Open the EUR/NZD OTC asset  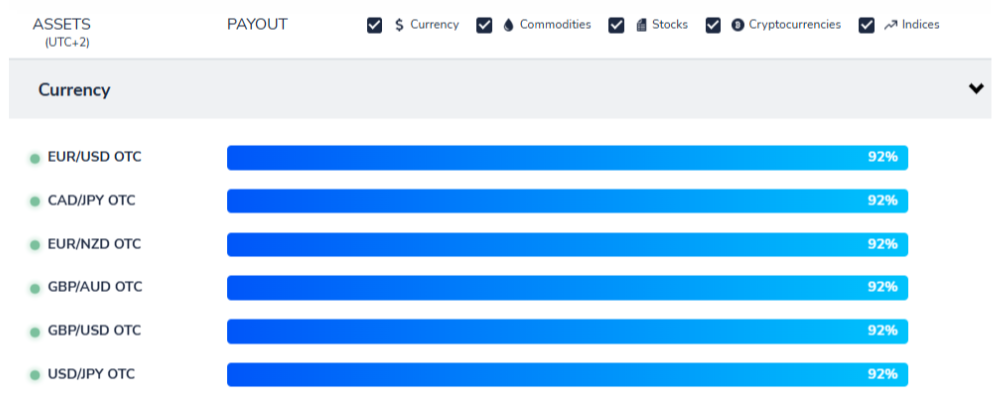(94, 244)
